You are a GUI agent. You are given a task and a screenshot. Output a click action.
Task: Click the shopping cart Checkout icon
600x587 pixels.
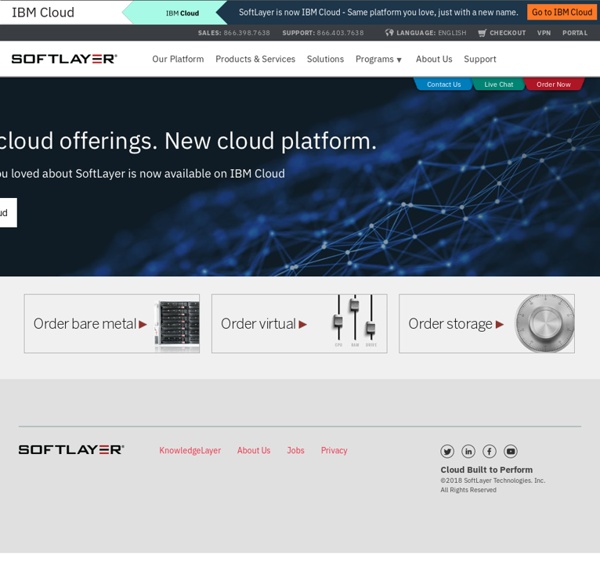click(x=482, y=33)
